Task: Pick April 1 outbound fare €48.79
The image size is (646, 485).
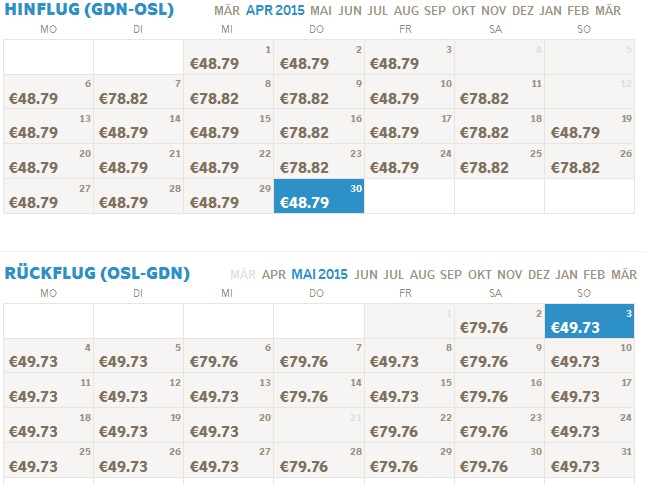Action: click(229, 57)
